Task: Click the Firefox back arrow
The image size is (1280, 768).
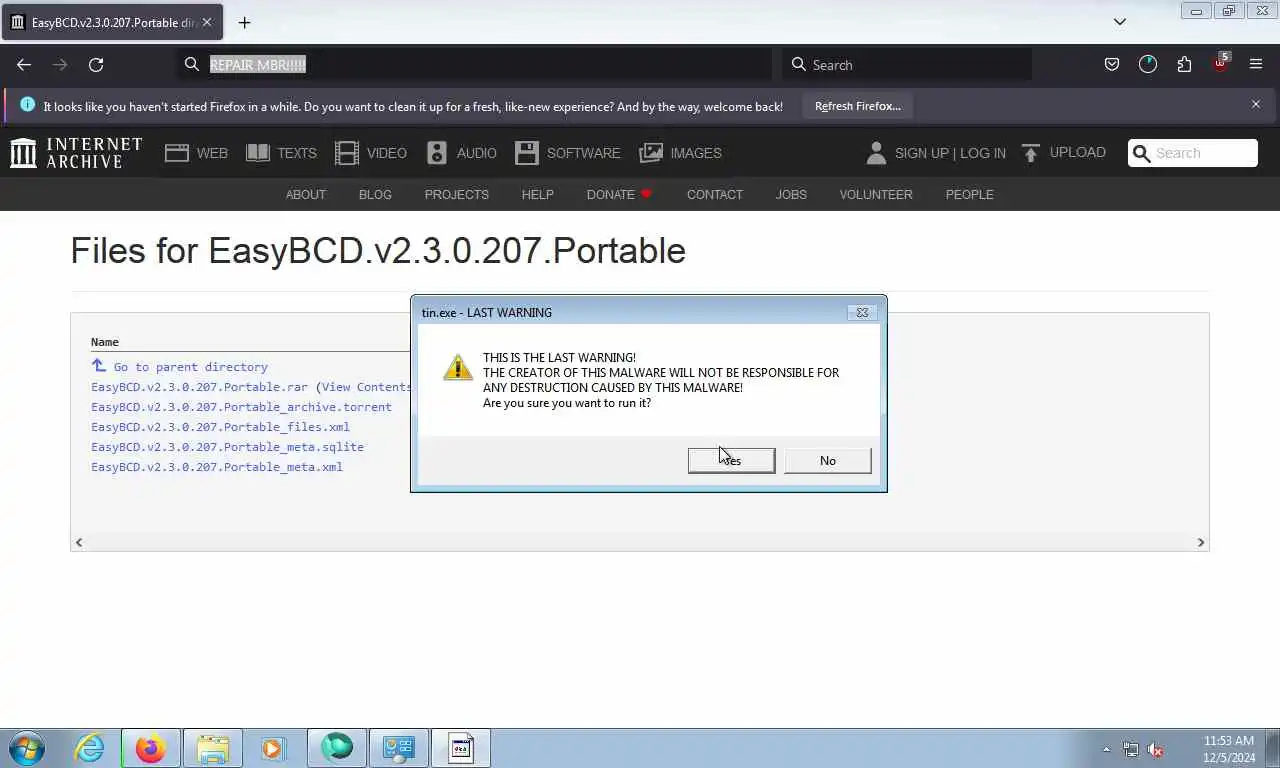Action: 24,64
